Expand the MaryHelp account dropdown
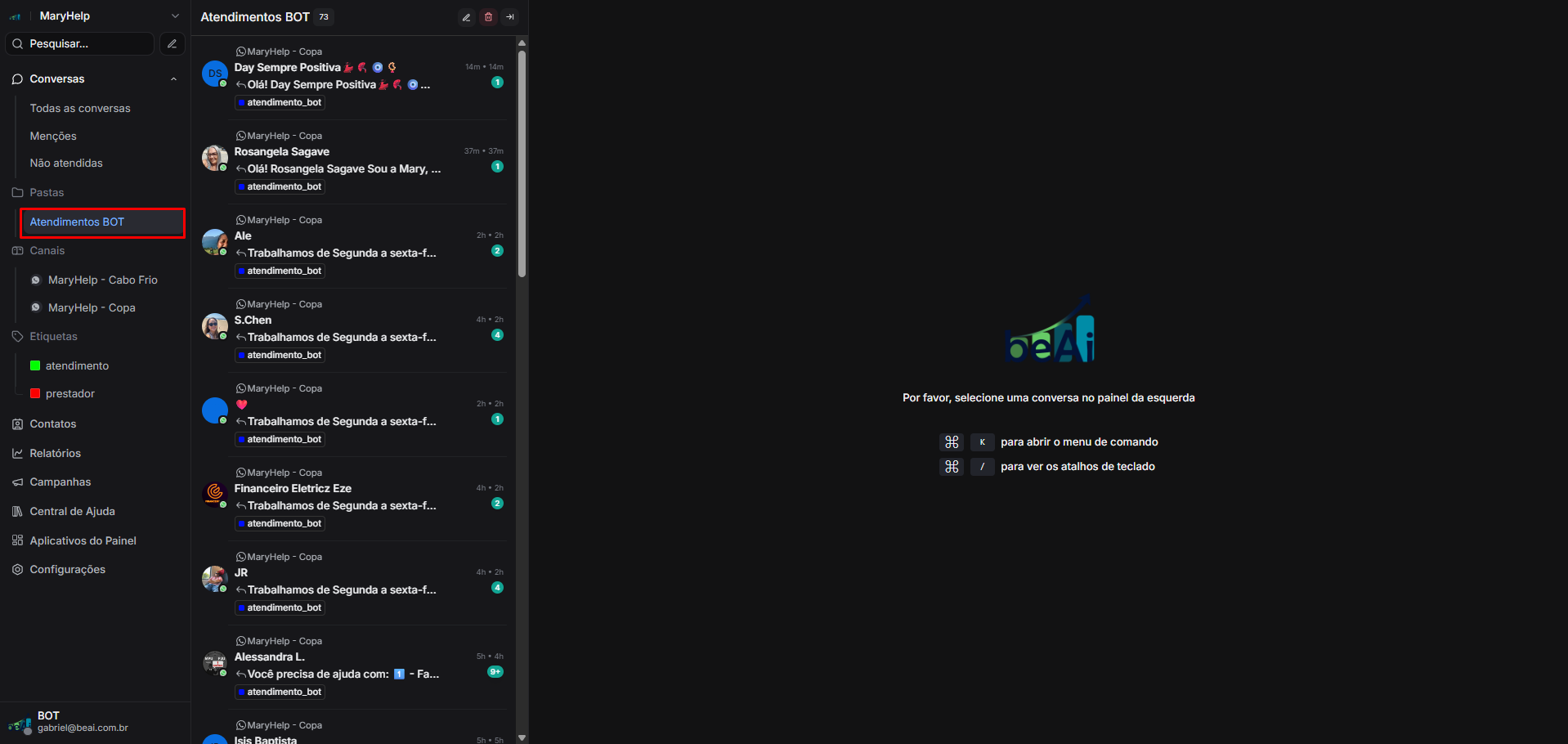 [x=174, y=16]
